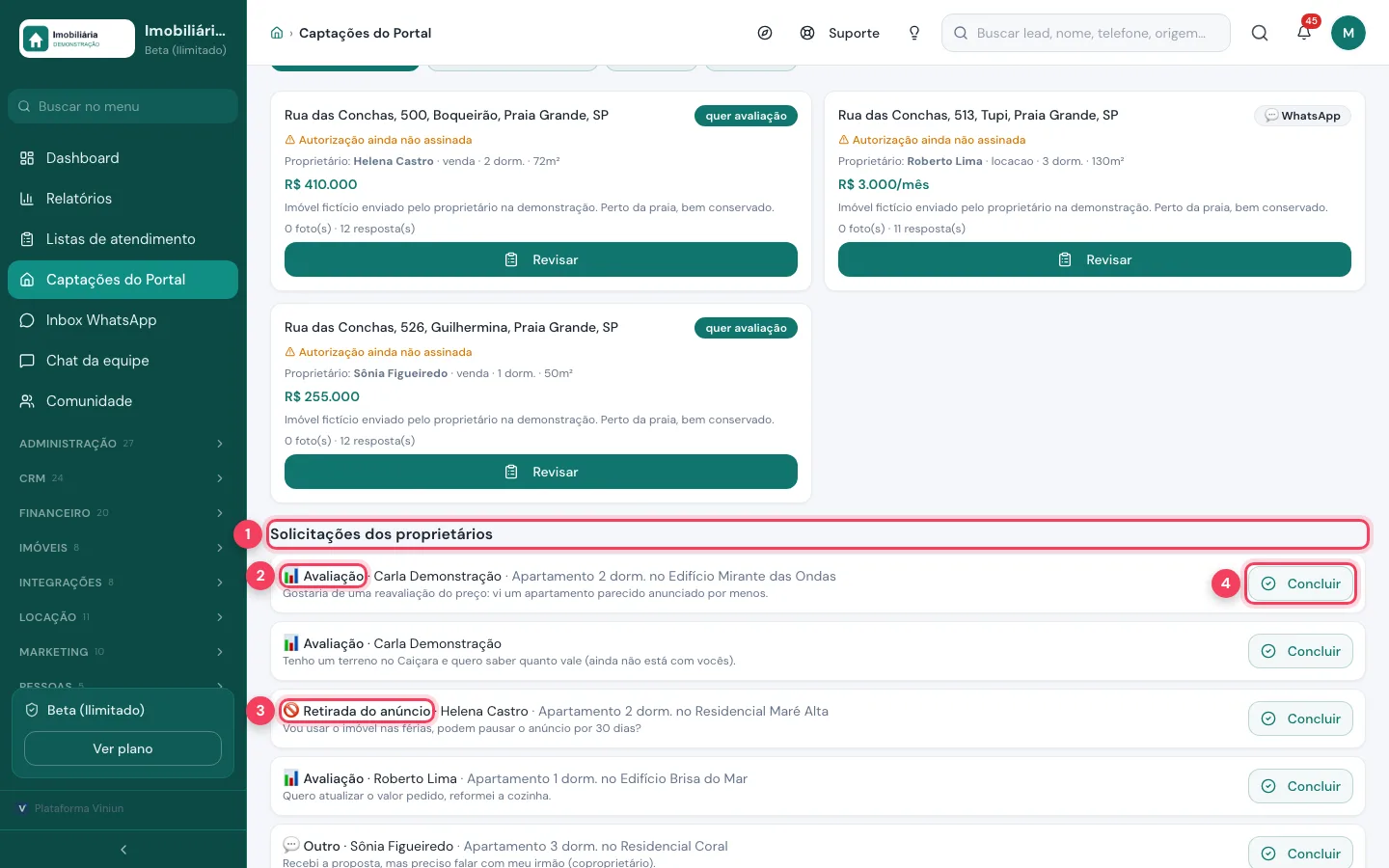Viewport: 1389px width, 868px height.
Task: Click the lightbulb tips icon
Action: [914, 33]
